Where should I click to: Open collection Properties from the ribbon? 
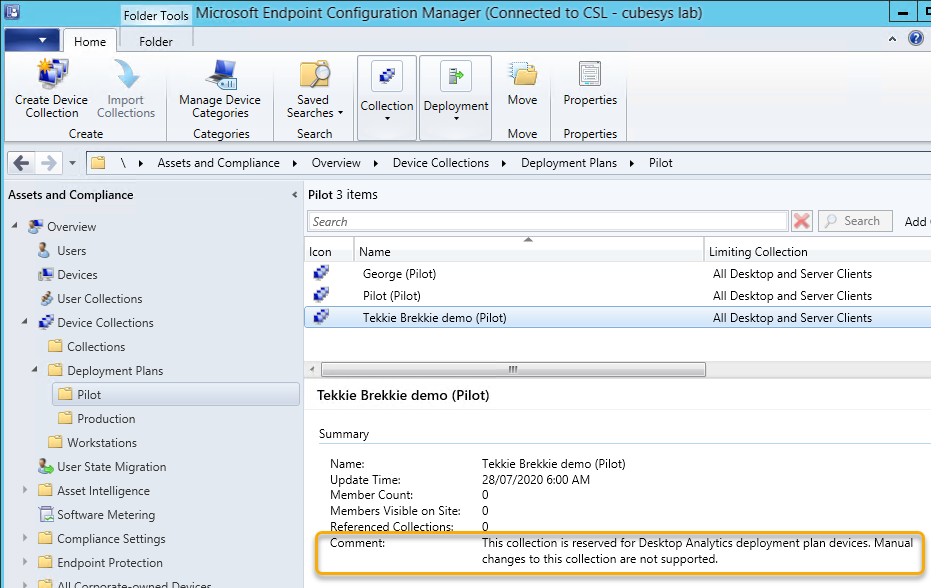coord(590,76)
